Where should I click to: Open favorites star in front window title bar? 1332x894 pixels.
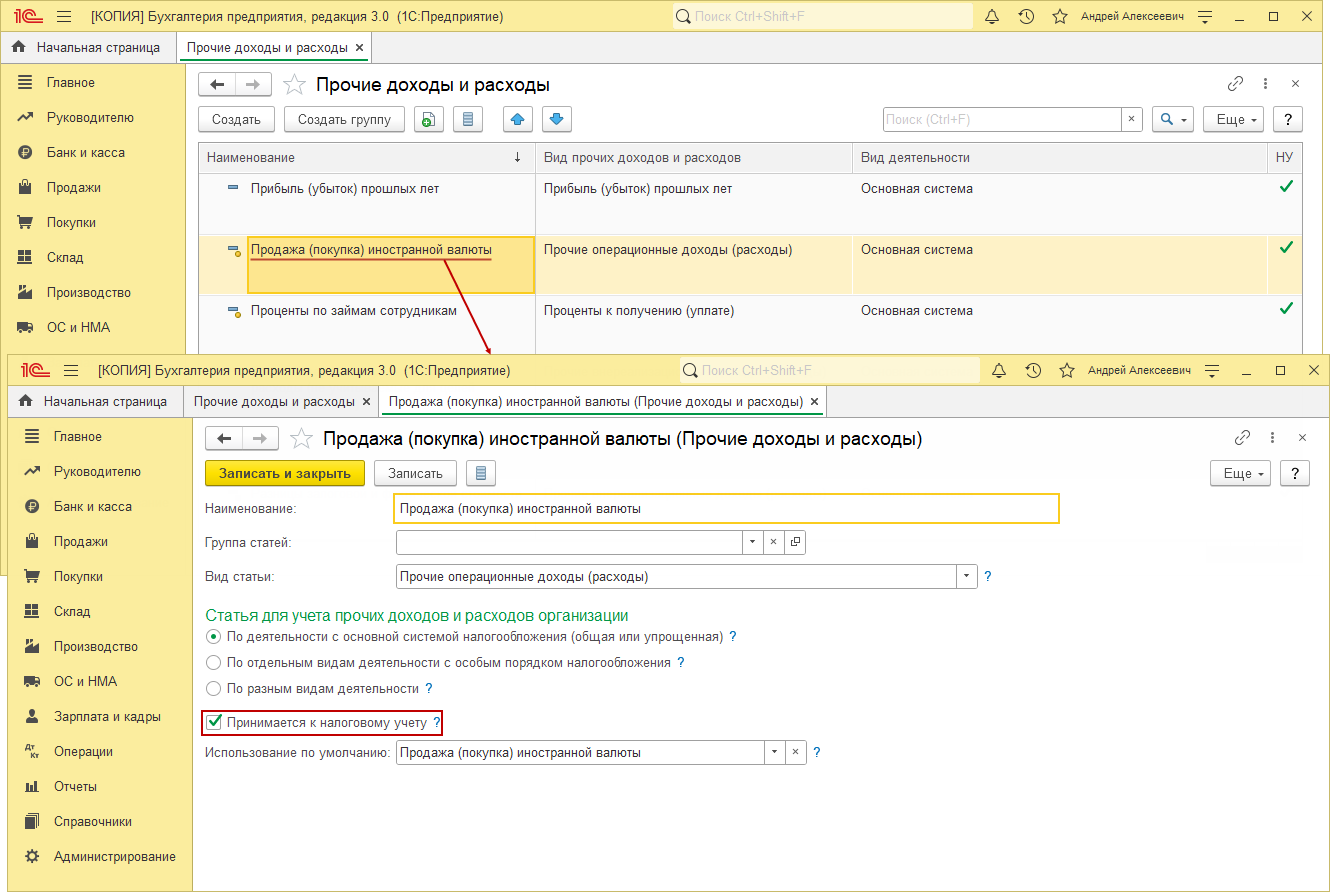coord(1067,370)
